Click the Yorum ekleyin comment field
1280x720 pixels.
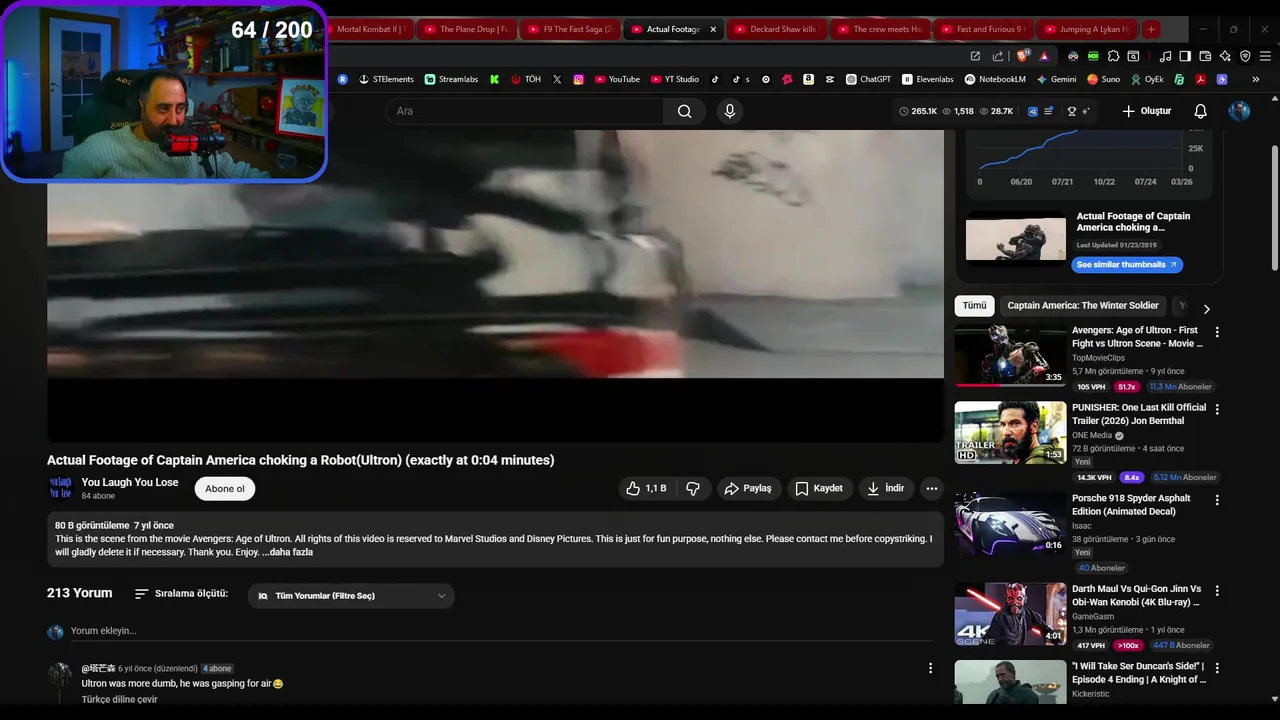(x=502, y=631)
